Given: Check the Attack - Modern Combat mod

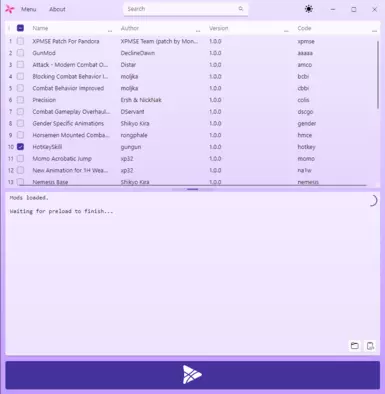Looking at the screenshot, I should point(20,65).
